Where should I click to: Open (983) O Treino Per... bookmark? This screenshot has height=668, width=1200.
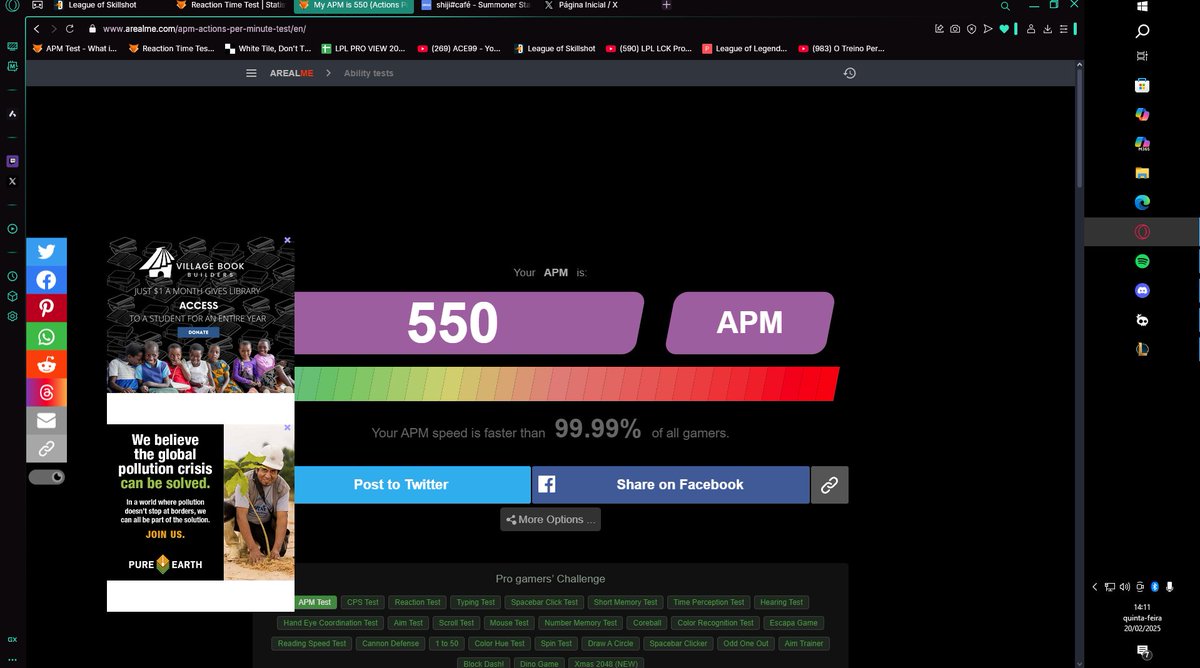point(843,48)
